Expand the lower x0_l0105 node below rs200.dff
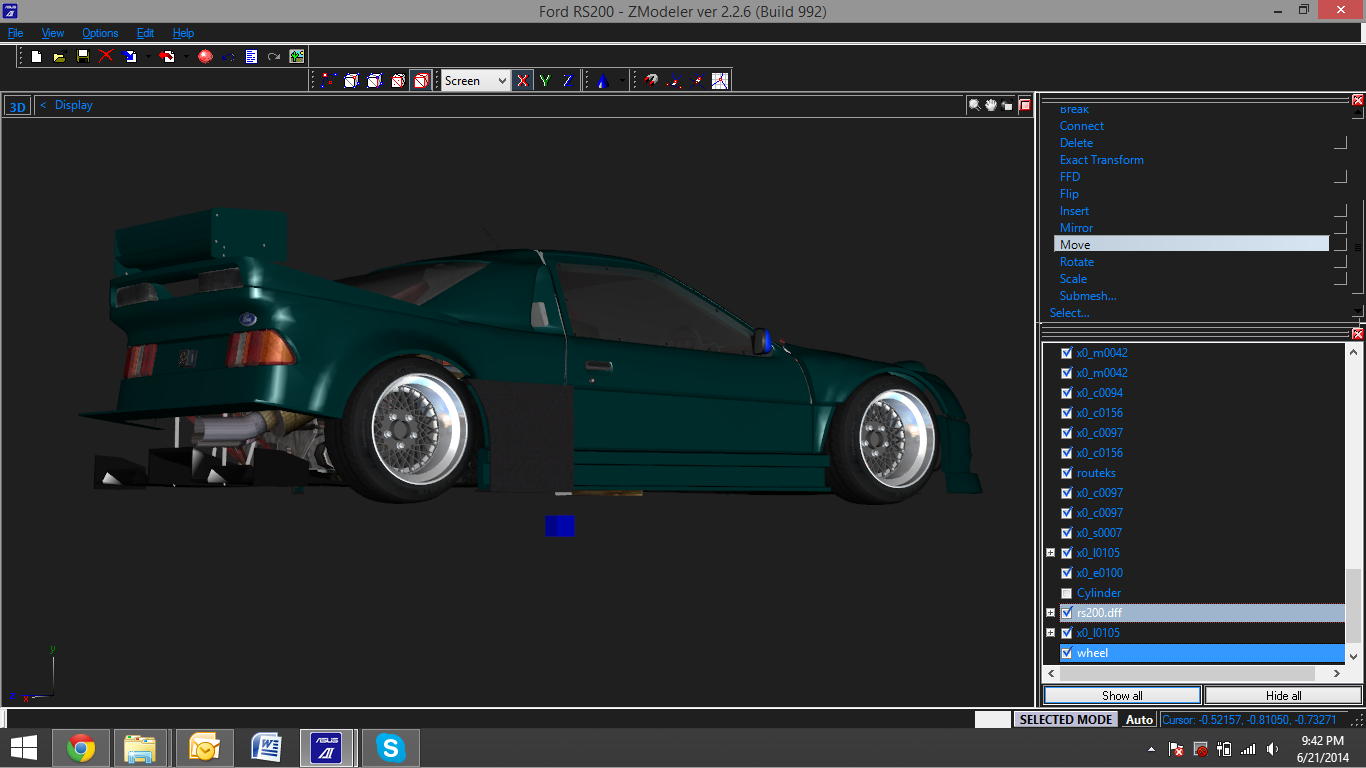1366x768 pixels. click(x=1051, y=633)
